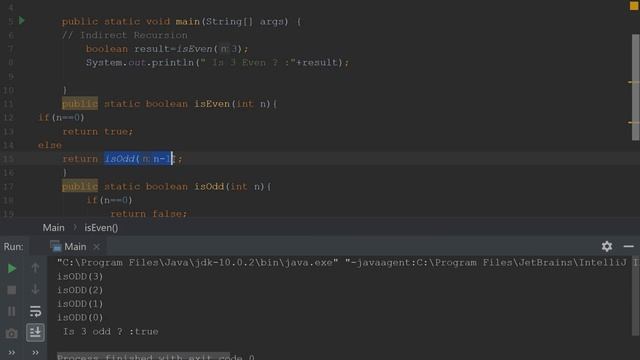This screenshot has width=640, height=360.
Task: Click the 'if(n==0)' line inside isOdd
Action: click(109, 200)
